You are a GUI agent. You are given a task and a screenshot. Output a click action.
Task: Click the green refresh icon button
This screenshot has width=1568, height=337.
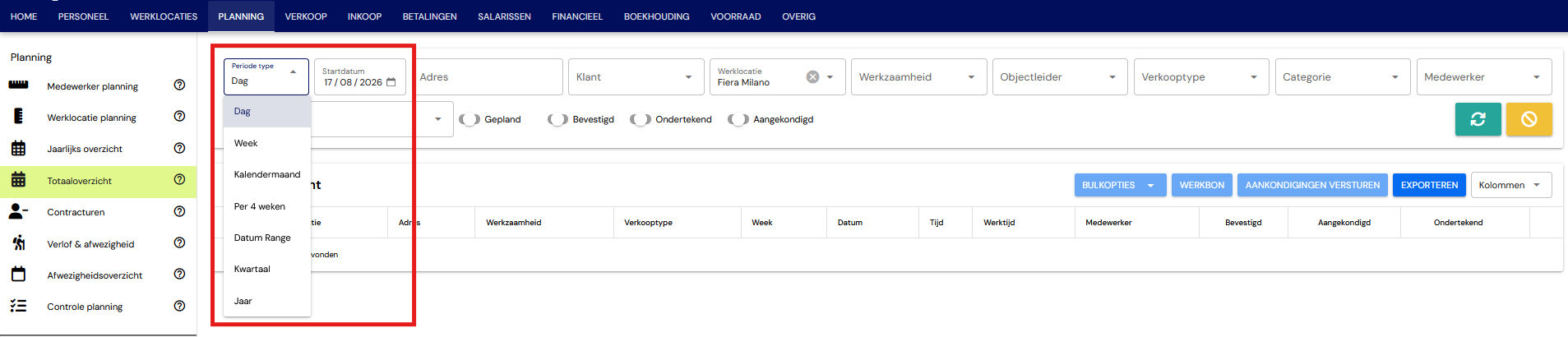tap(1478, 119)
